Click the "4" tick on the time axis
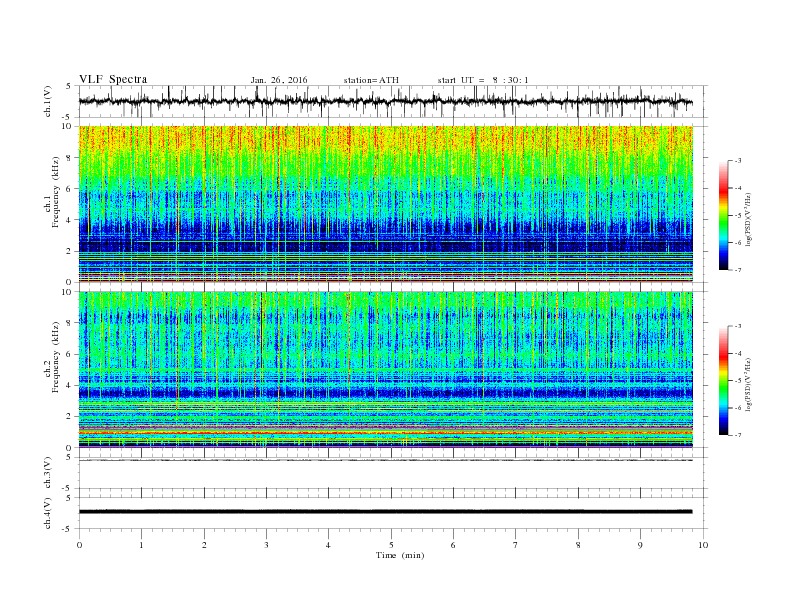The image size is (792, 612). click(328, 545)
